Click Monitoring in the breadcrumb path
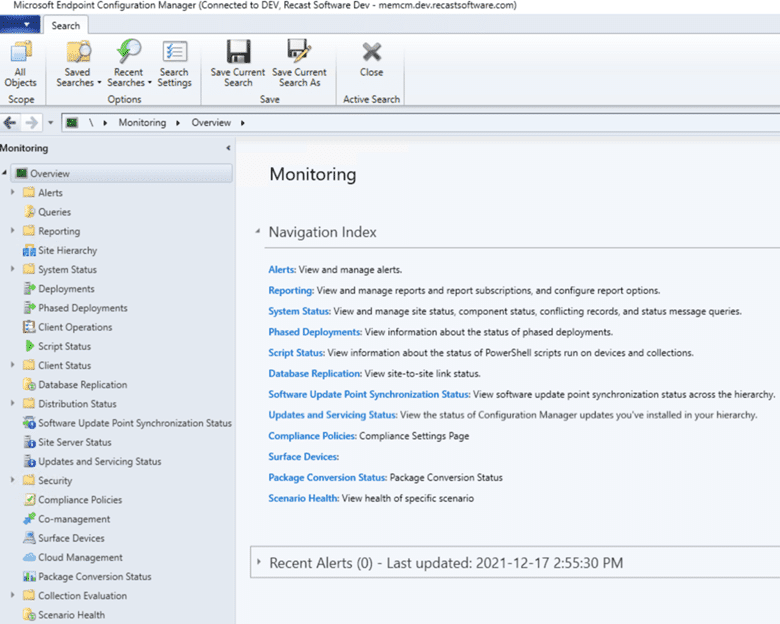The width and height of the screenshot is (780, 624). [142, 123]
